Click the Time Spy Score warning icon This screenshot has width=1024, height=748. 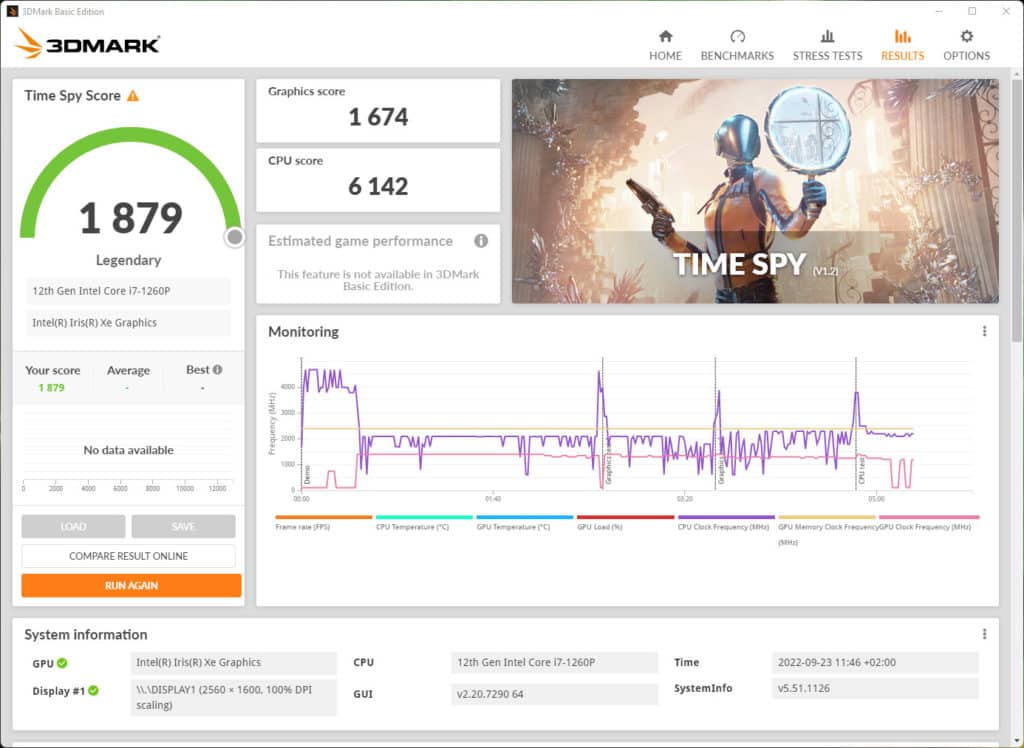click(133, 96)
